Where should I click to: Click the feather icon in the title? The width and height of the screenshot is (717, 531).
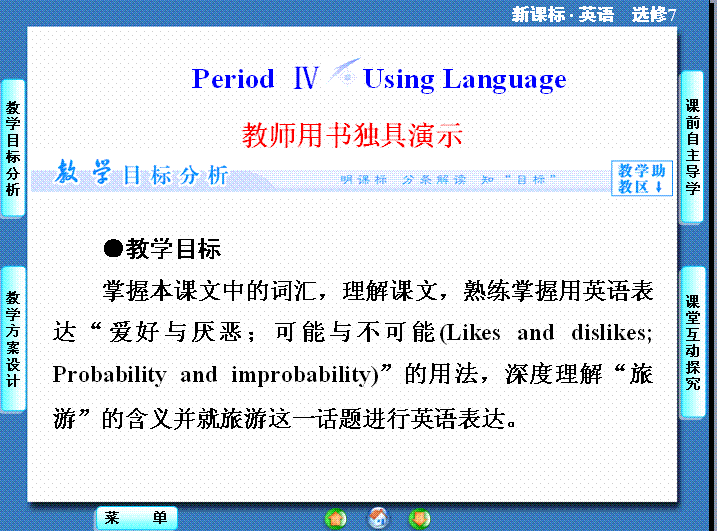click(342, 73)
